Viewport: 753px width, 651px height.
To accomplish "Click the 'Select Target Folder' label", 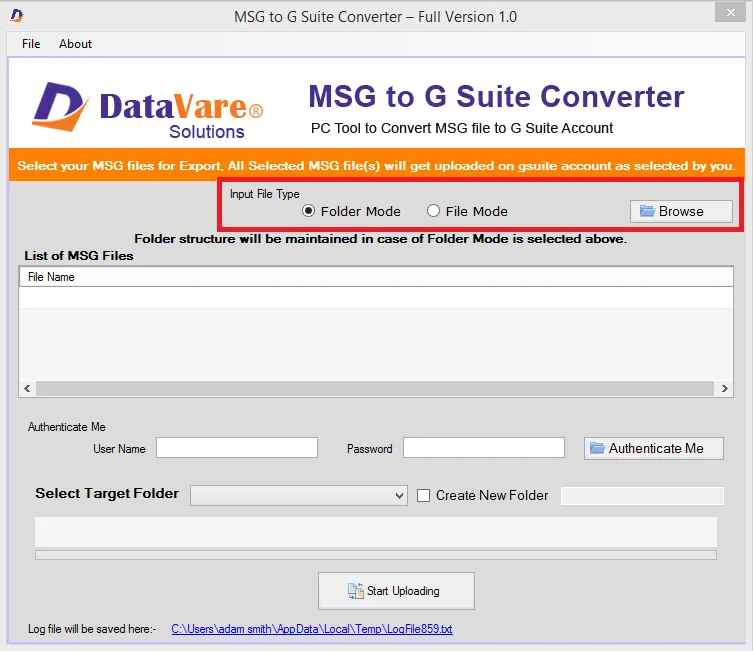I will (x=107, y=494).
